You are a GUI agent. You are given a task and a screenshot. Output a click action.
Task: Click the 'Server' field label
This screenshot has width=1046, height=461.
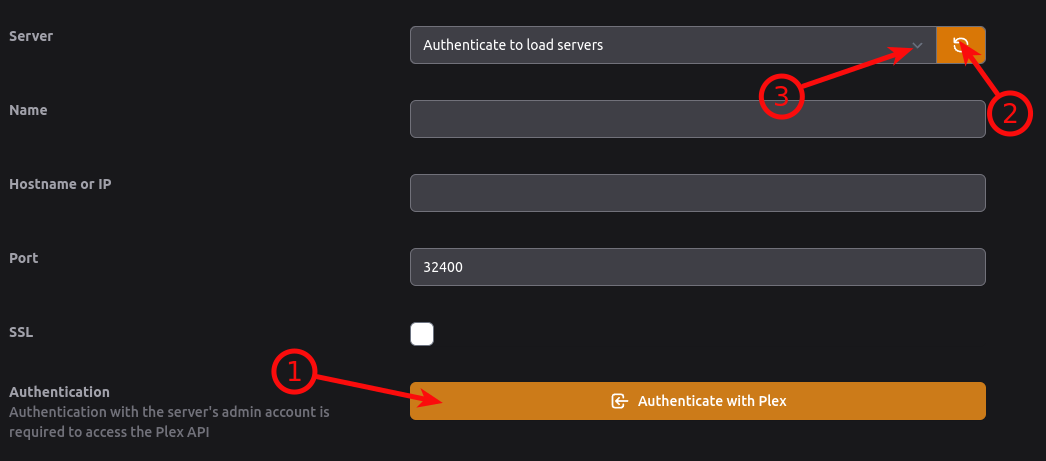[31, 36]
